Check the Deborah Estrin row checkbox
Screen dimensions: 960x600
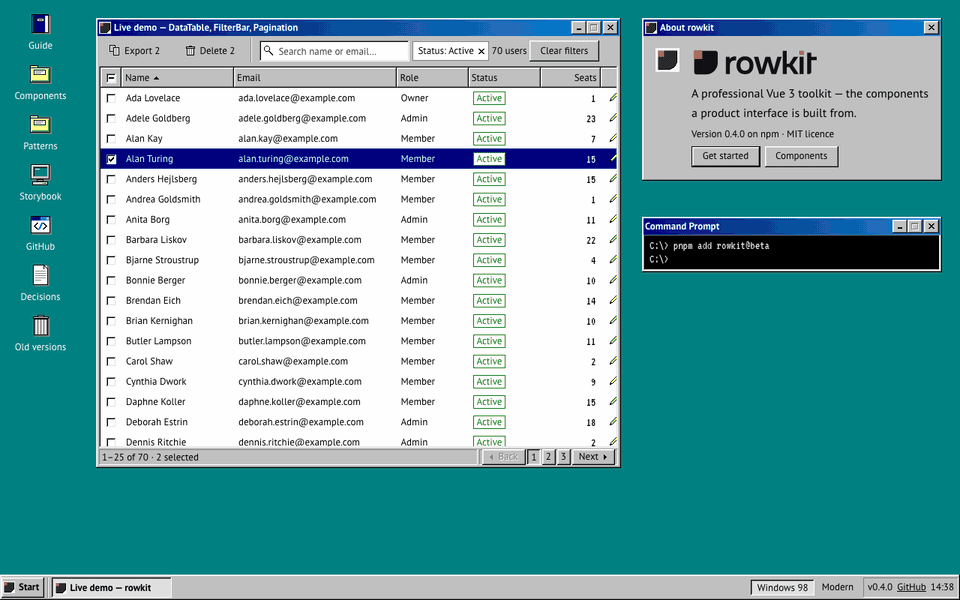111,422
